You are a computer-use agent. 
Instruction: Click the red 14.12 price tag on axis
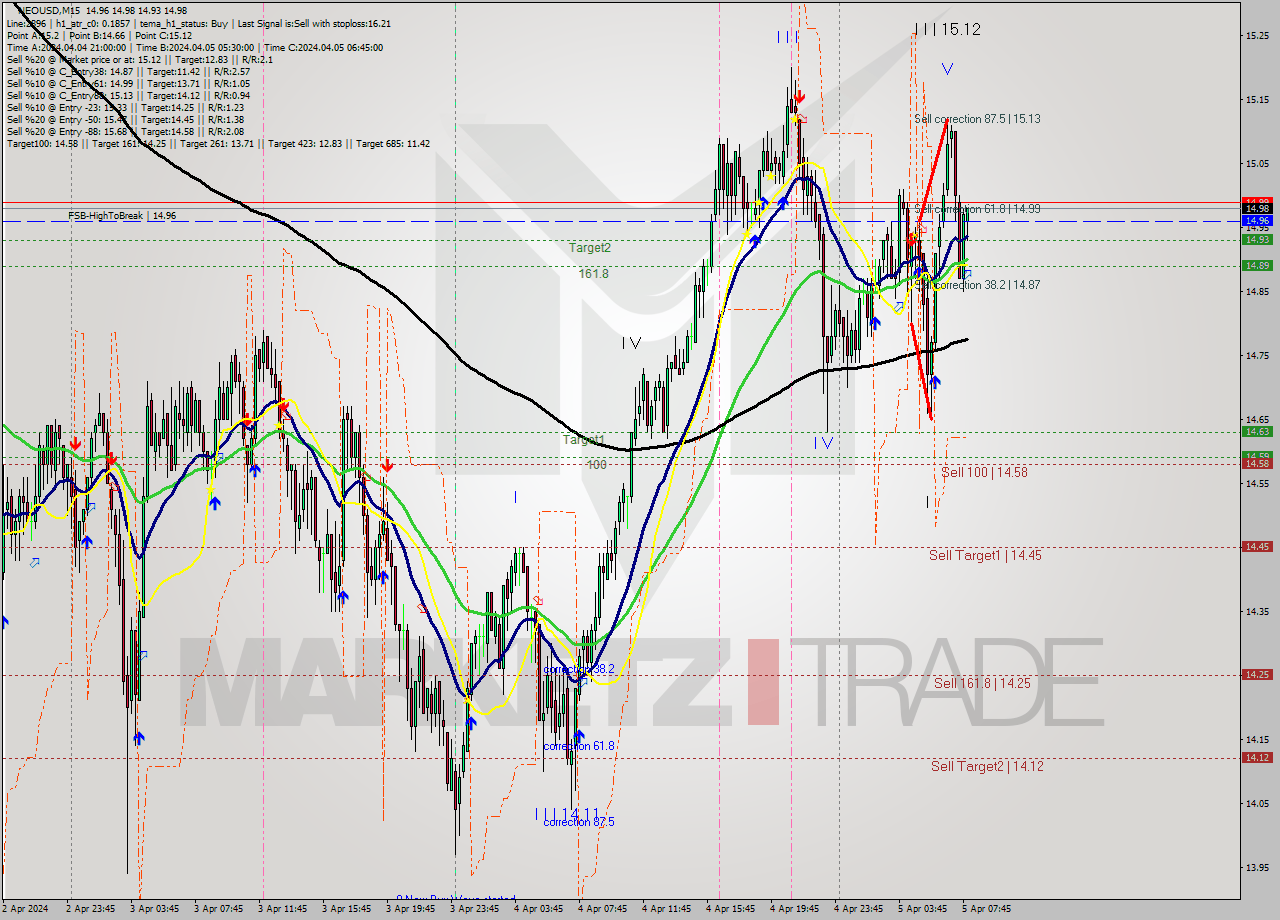[1257, 757]
